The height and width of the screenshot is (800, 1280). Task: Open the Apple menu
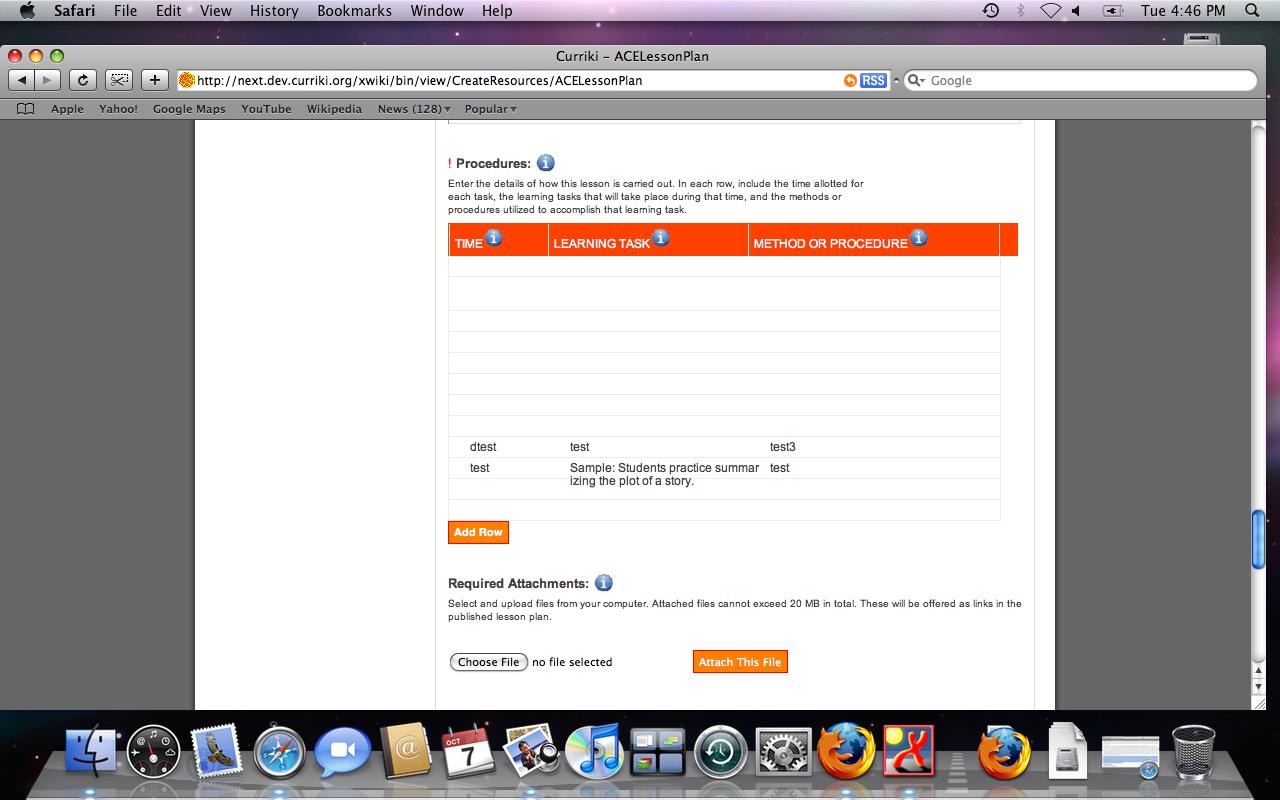28,10
